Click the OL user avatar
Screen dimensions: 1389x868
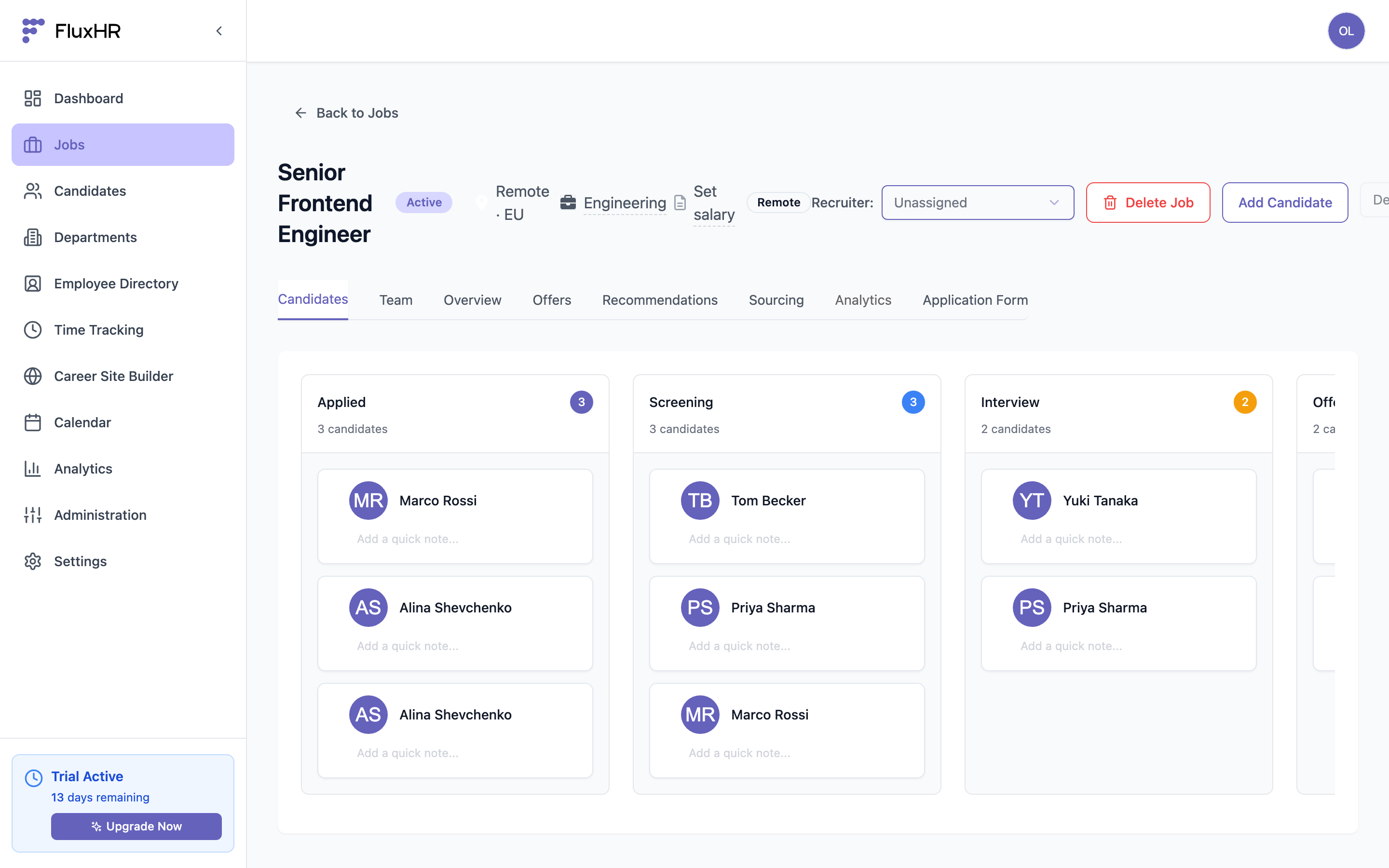(x=1346, y=31)
